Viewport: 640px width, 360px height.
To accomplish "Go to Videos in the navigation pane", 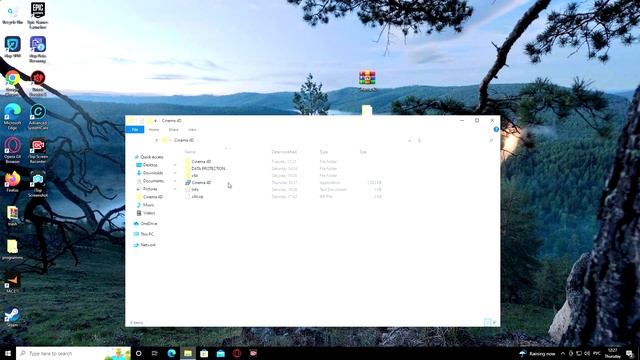I will 149,213.
